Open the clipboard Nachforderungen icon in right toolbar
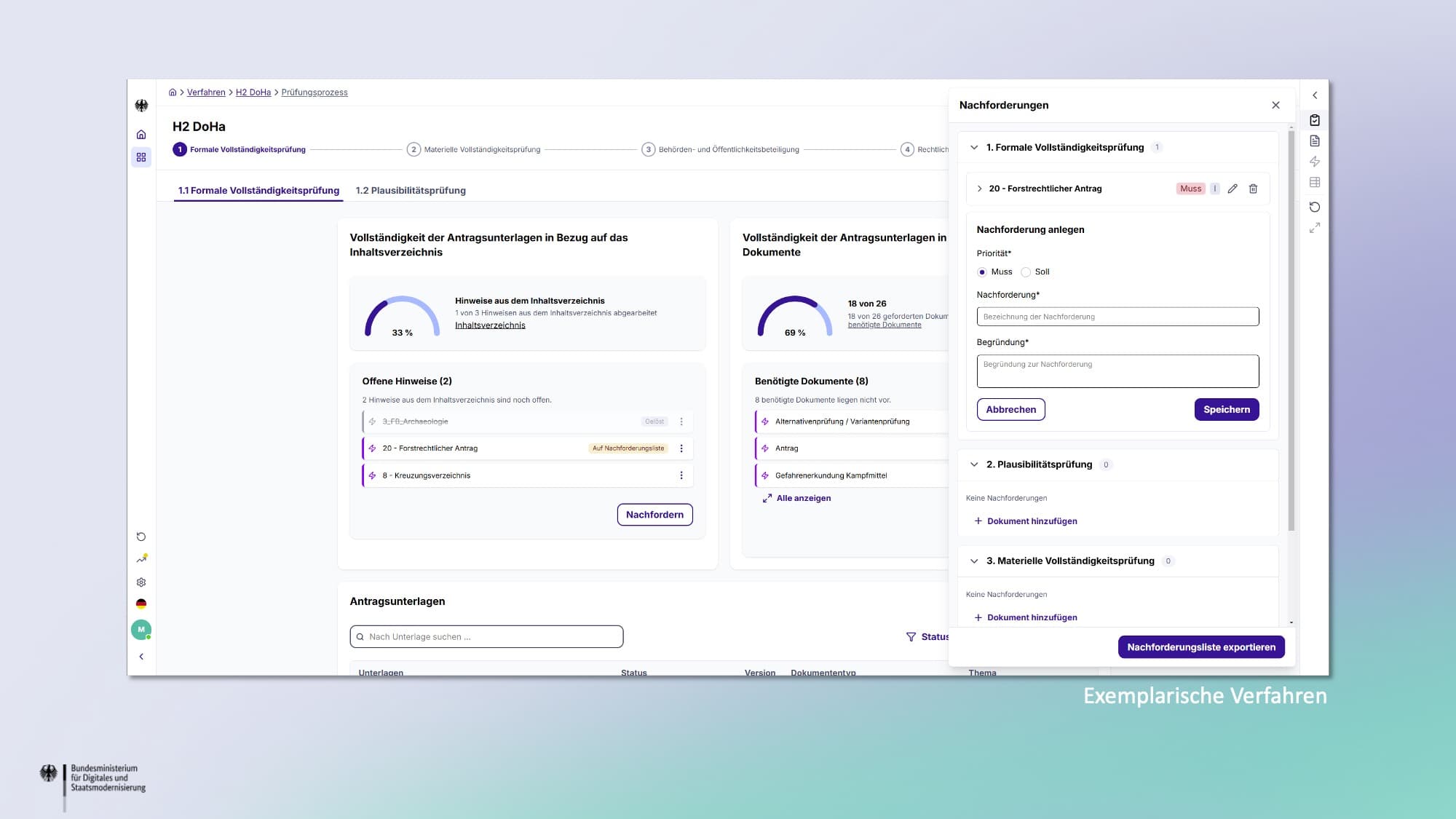Viewport: 1456px width, 819px height. (1315, 120)
